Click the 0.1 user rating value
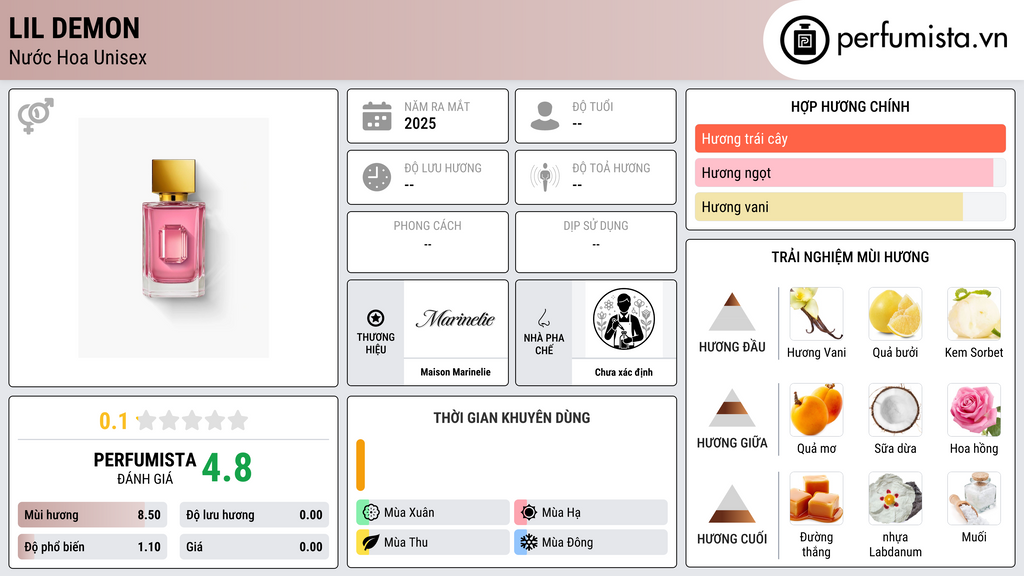1024x576 pixels. coord(113,421)
